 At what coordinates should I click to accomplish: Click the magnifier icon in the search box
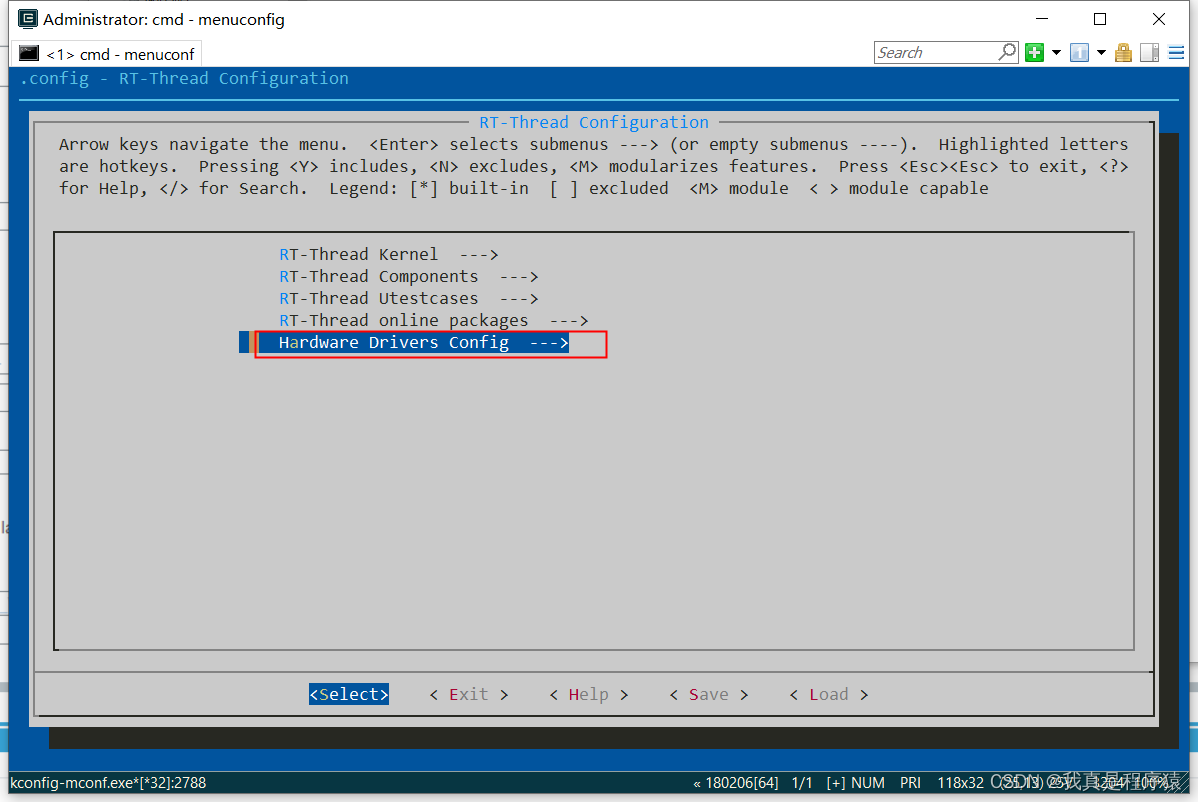(1008, 52)
